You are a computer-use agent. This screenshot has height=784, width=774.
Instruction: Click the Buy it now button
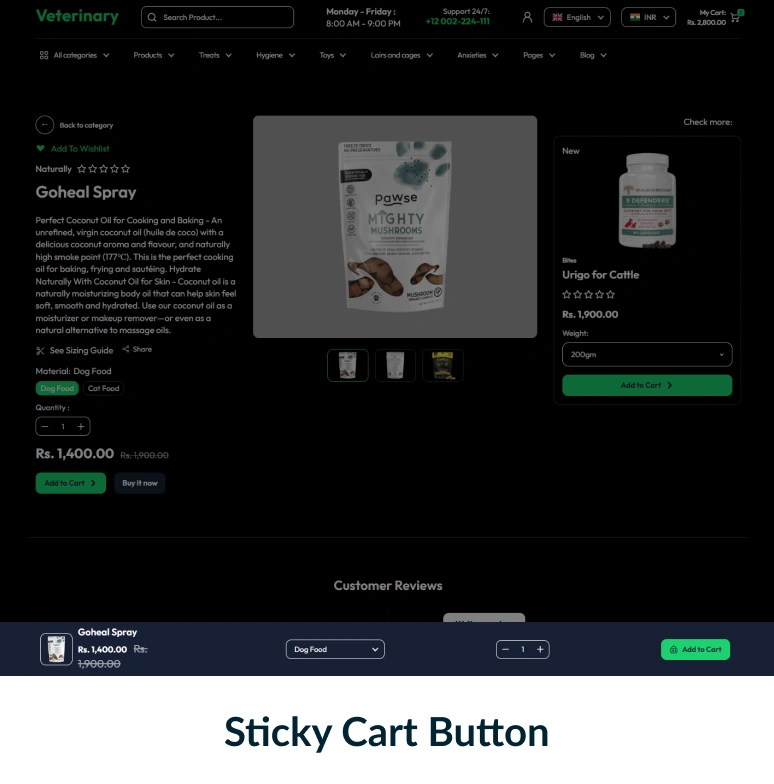[140, 483]
